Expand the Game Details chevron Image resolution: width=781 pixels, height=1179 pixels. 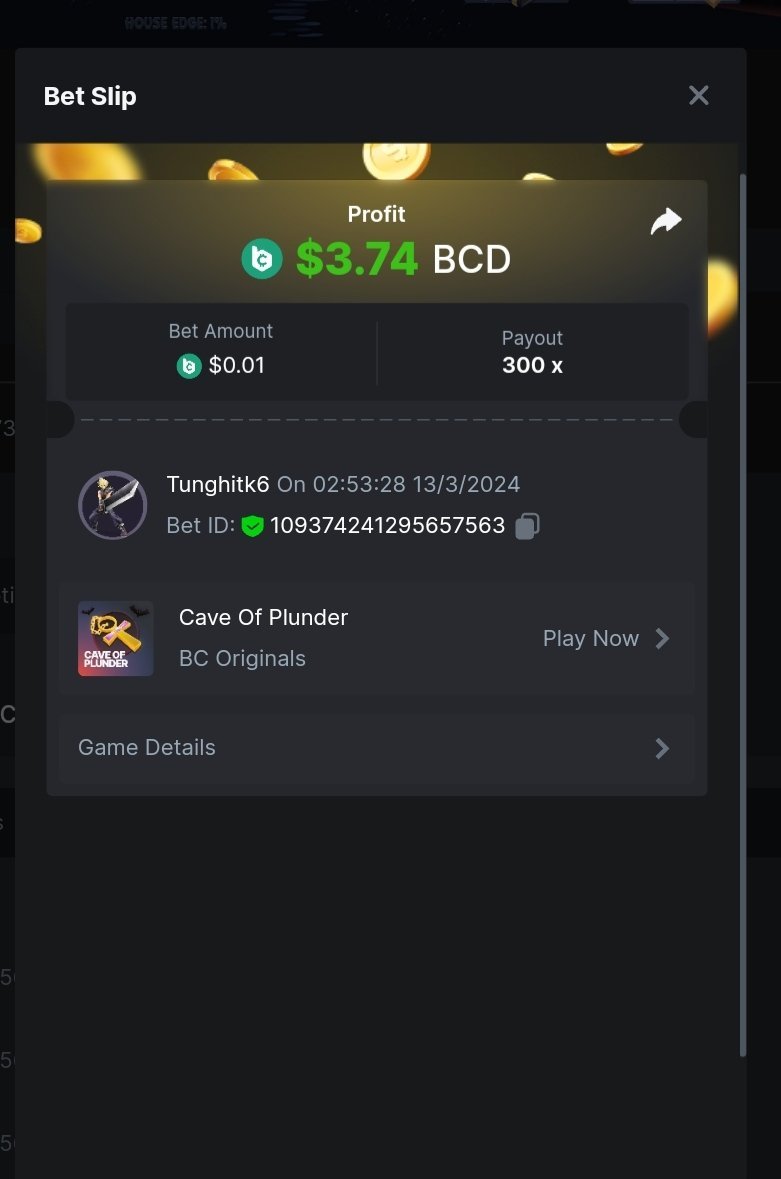point(661,748)
